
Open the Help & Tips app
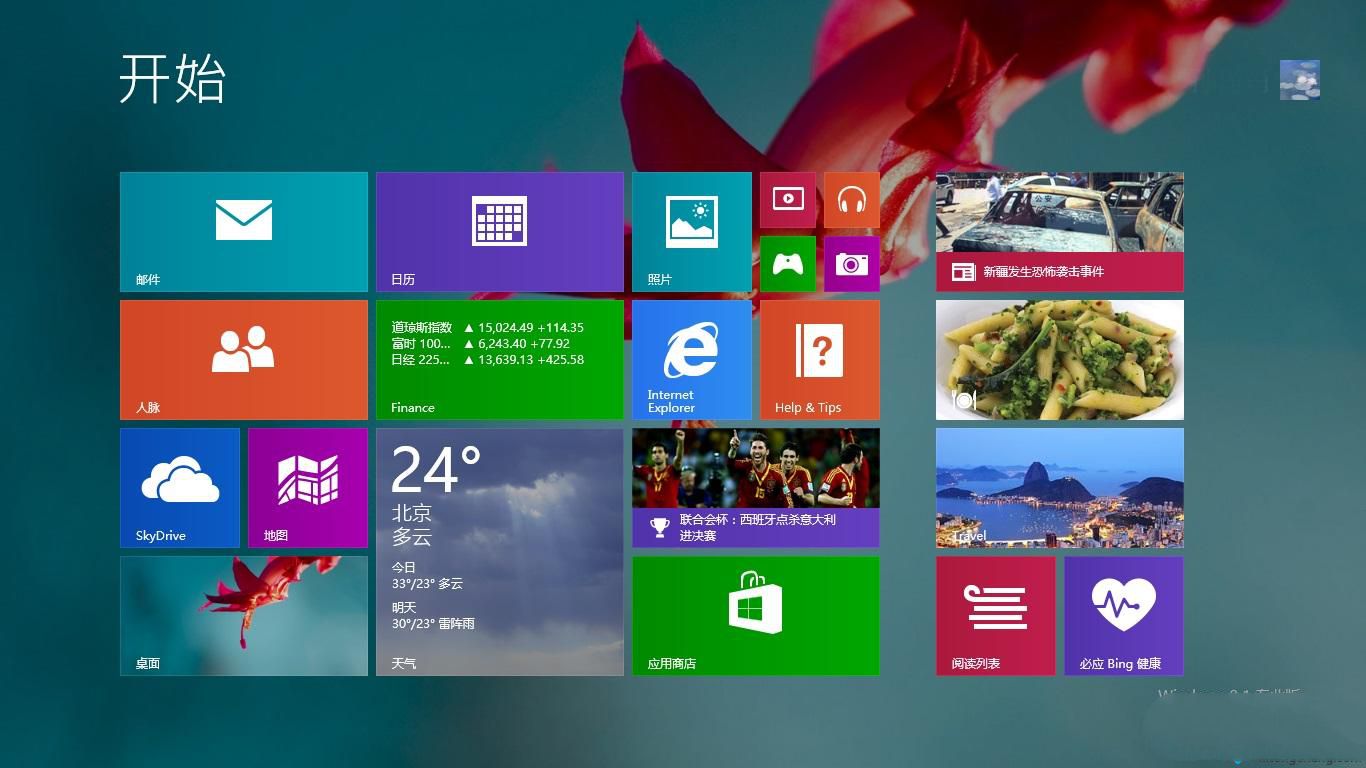tap(819, 359)
